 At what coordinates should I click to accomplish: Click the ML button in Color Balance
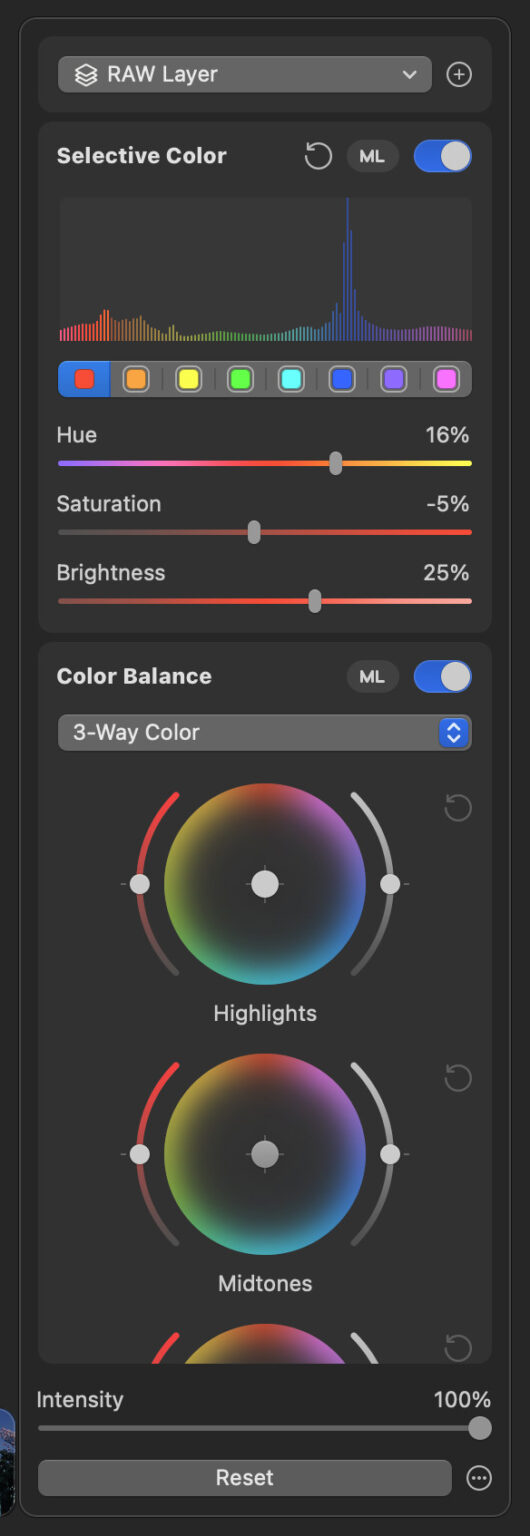373,677
